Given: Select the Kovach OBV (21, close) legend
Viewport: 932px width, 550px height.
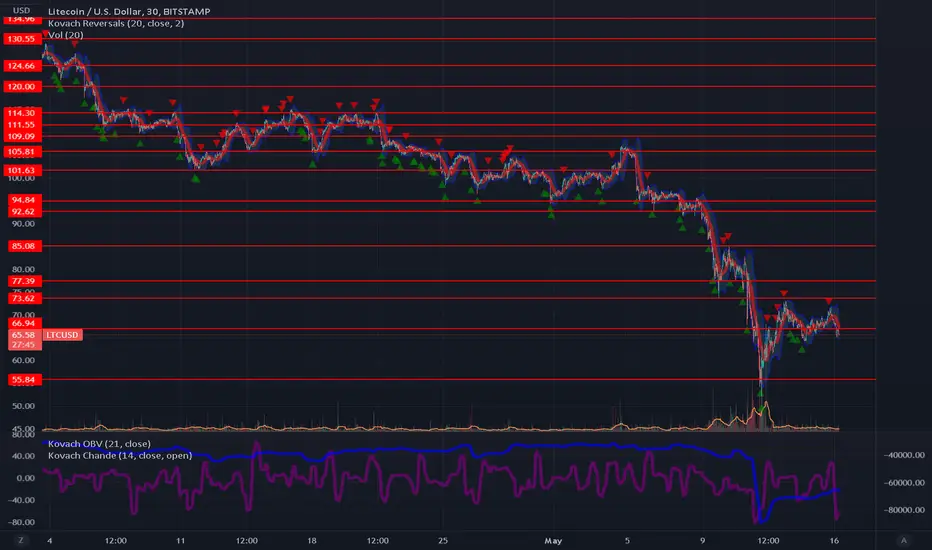Looking at the screenshot, I should (x=99, y=444).
